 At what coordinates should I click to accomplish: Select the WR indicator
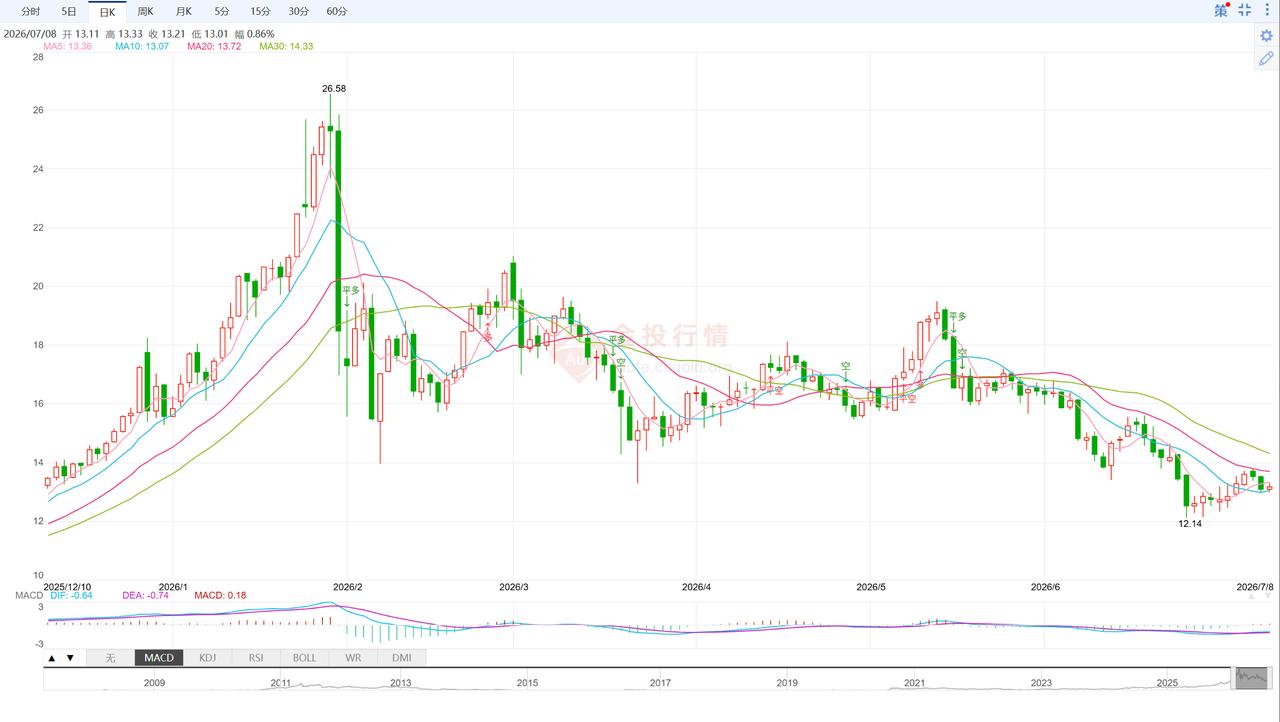[353, 658]
